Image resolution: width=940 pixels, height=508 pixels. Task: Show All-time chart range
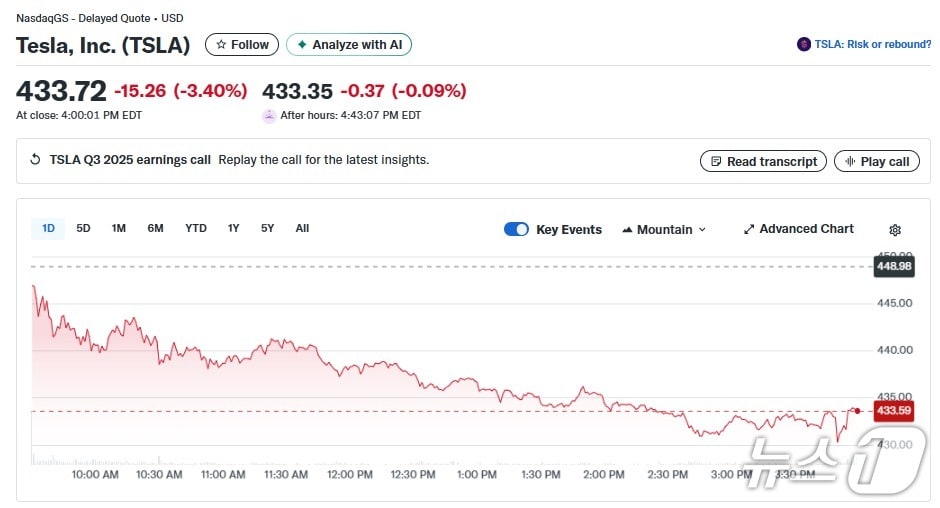tap(302, 228)
